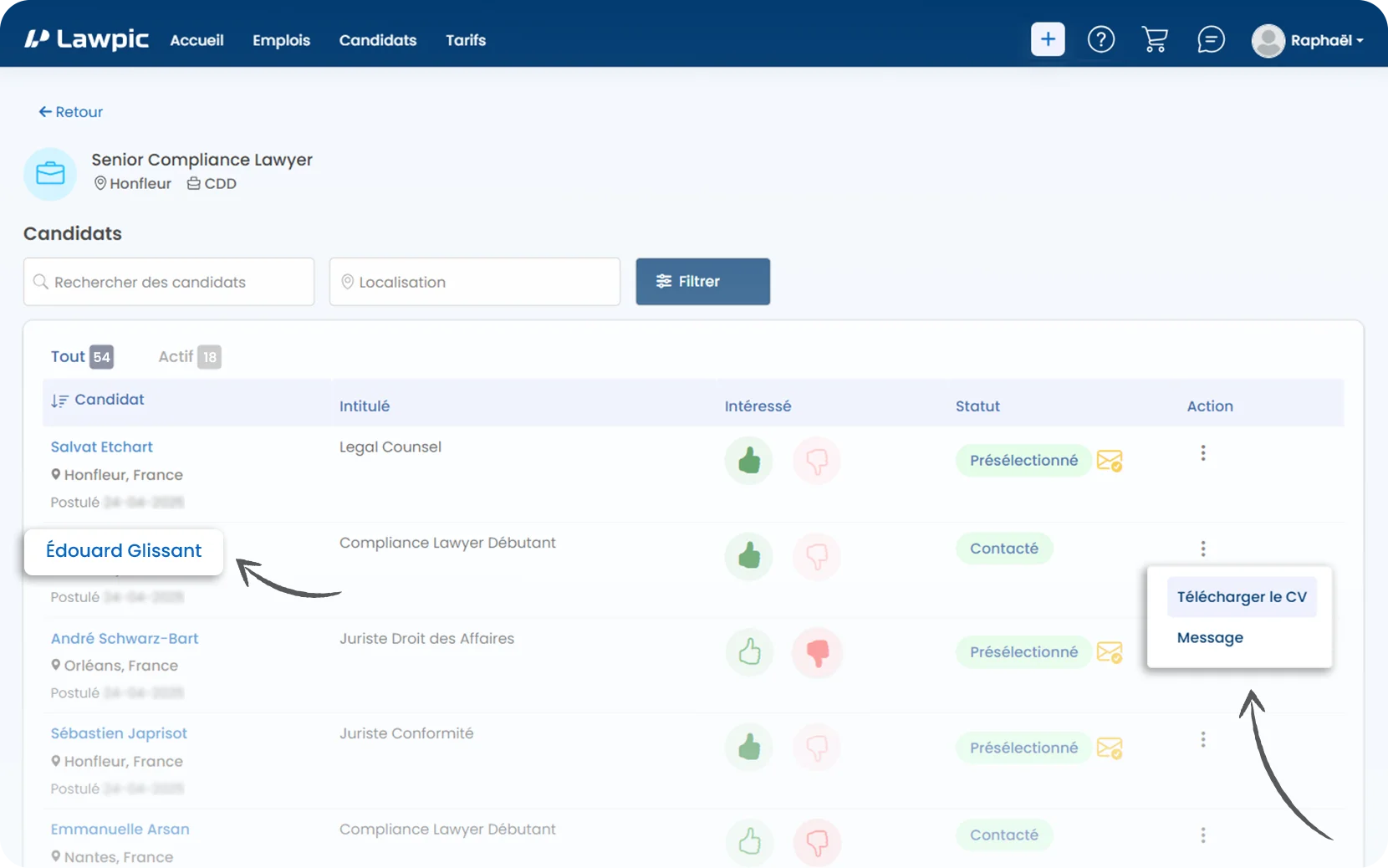Thumbs up André Schwarz-Bart
This screenshot has width=1388, height=868.
tap(749, 652)
